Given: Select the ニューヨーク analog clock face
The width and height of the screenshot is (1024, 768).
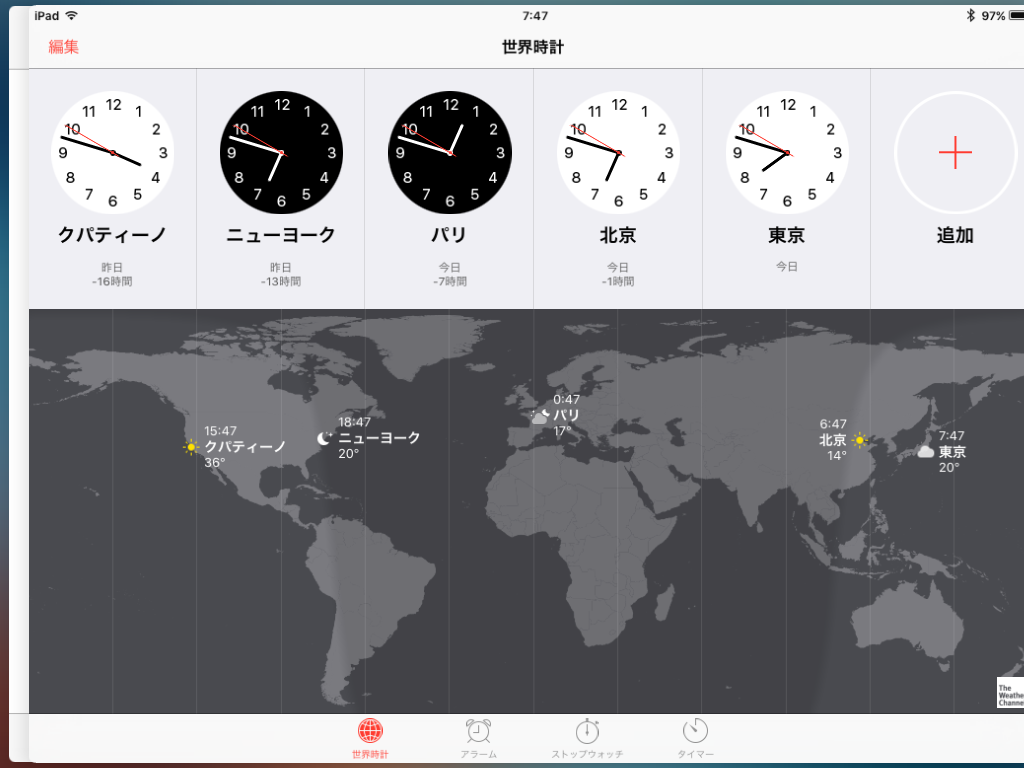Looking at the screenshot, I should coord(281,152).
